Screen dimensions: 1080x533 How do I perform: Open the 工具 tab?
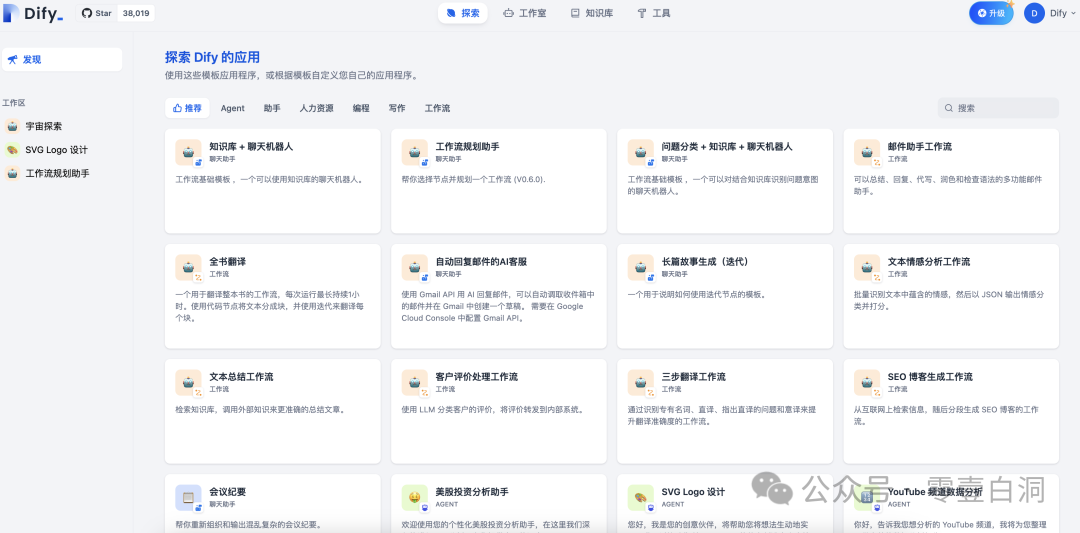click(x=654, y=13)
